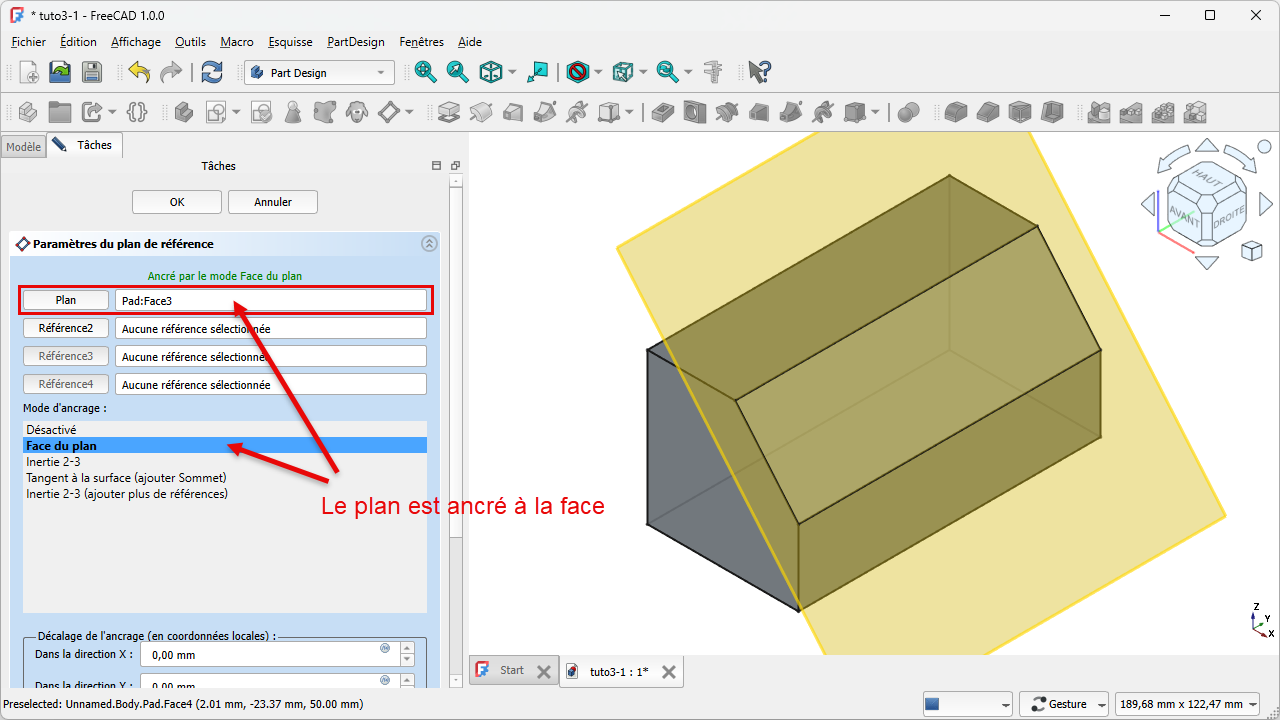Click the Référence2 button
The width and height of the screenshot is (1280, 720).
(x=66, y=328)
